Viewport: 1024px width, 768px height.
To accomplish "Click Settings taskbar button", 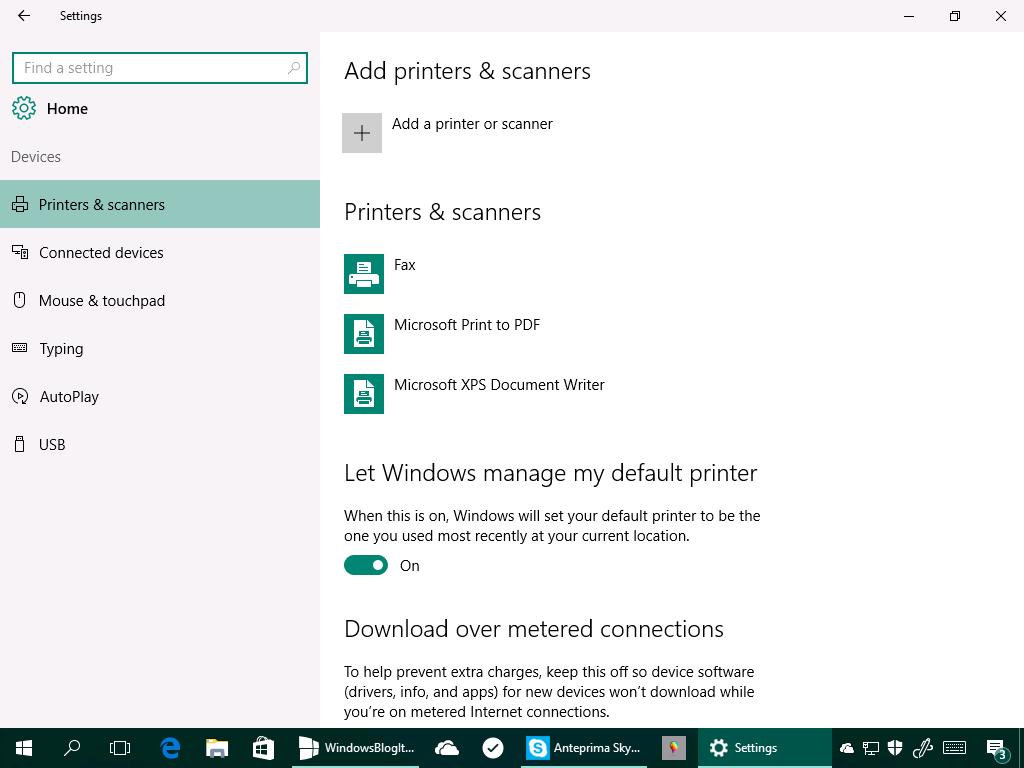I will click(x=765, y=748).
